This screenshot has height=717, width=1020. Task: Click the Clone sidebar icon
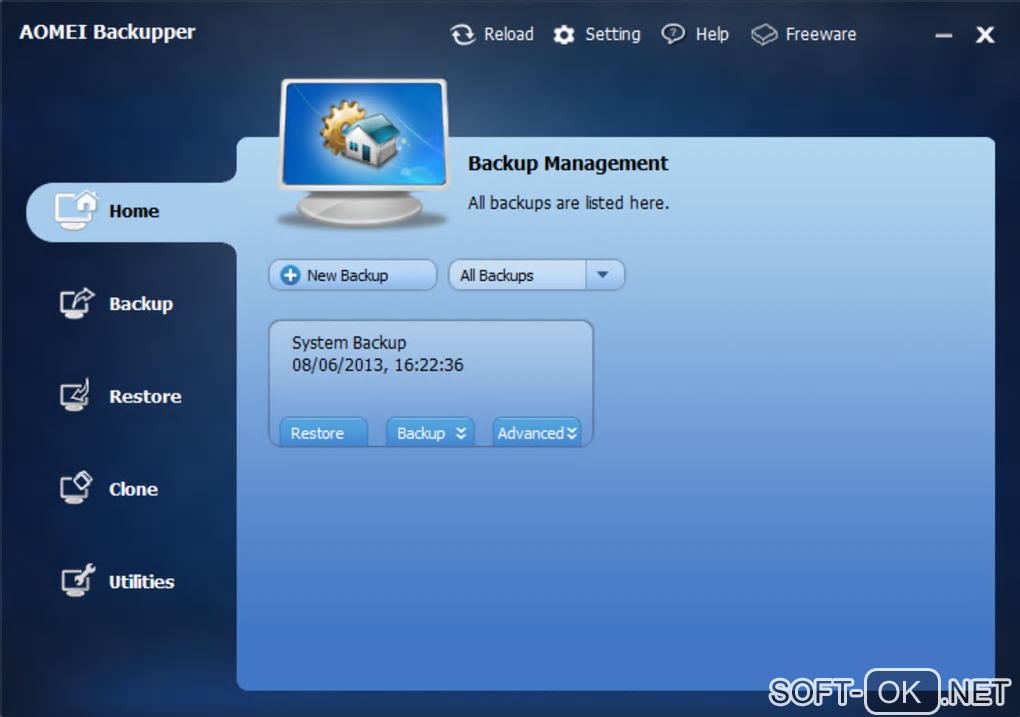(76, 488)
